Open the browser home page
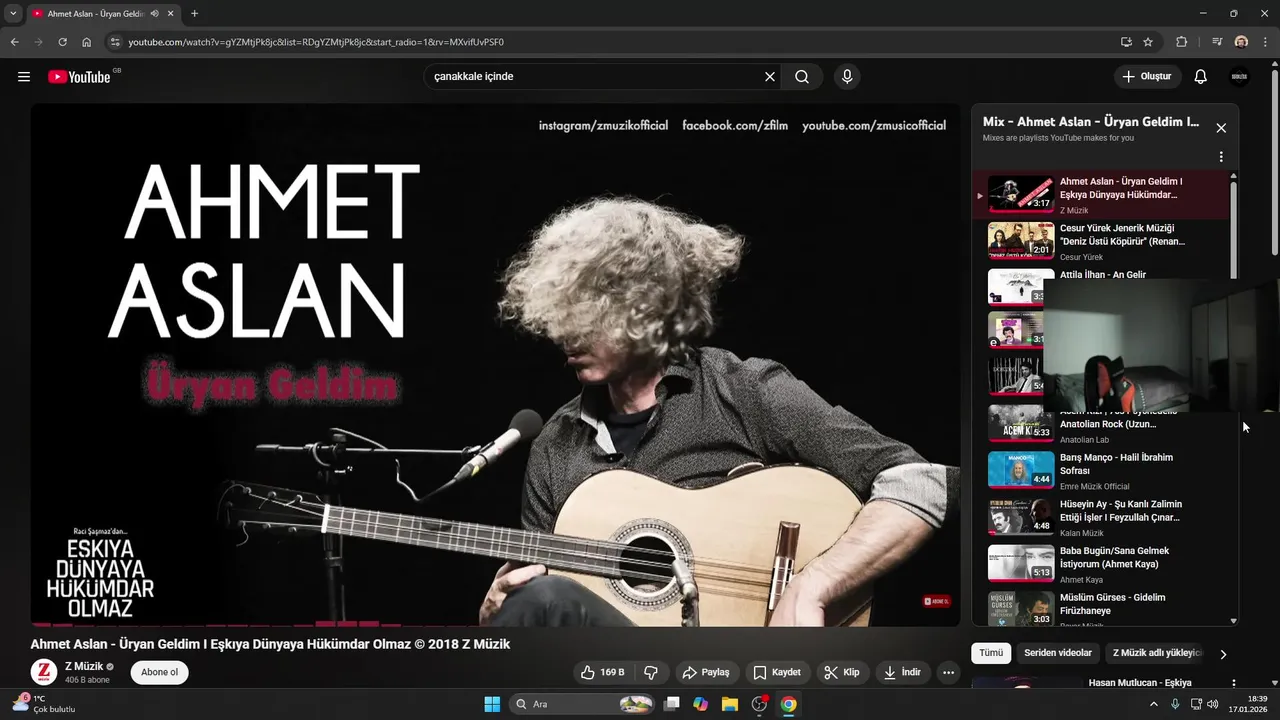Image resolution: width=1280 pixels, height=720 pixels. point(87,42)
